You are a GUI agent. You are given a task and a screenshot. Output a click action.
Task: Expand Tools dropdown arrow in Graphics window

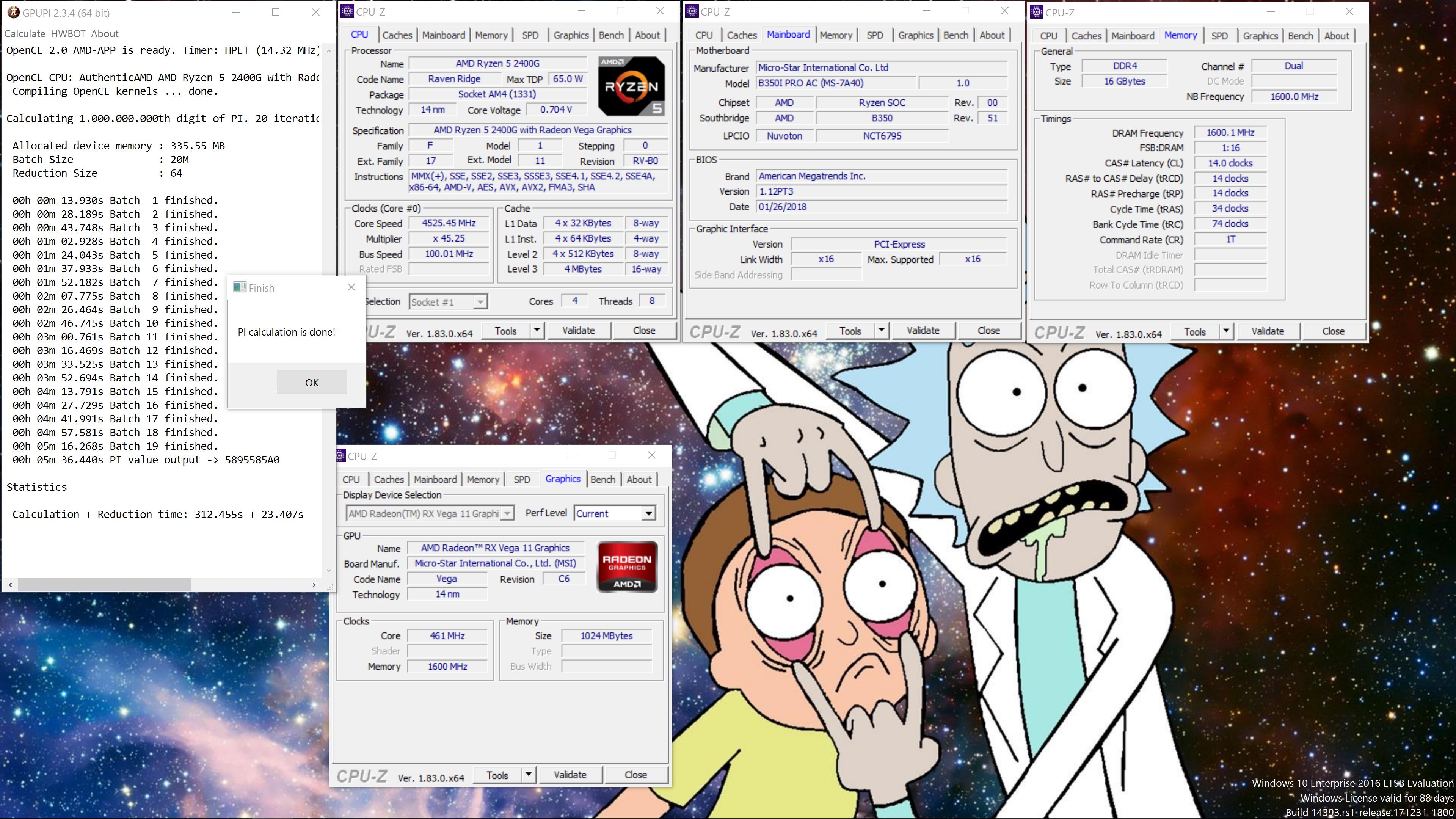pyautogui.click(x=529, y=774)
